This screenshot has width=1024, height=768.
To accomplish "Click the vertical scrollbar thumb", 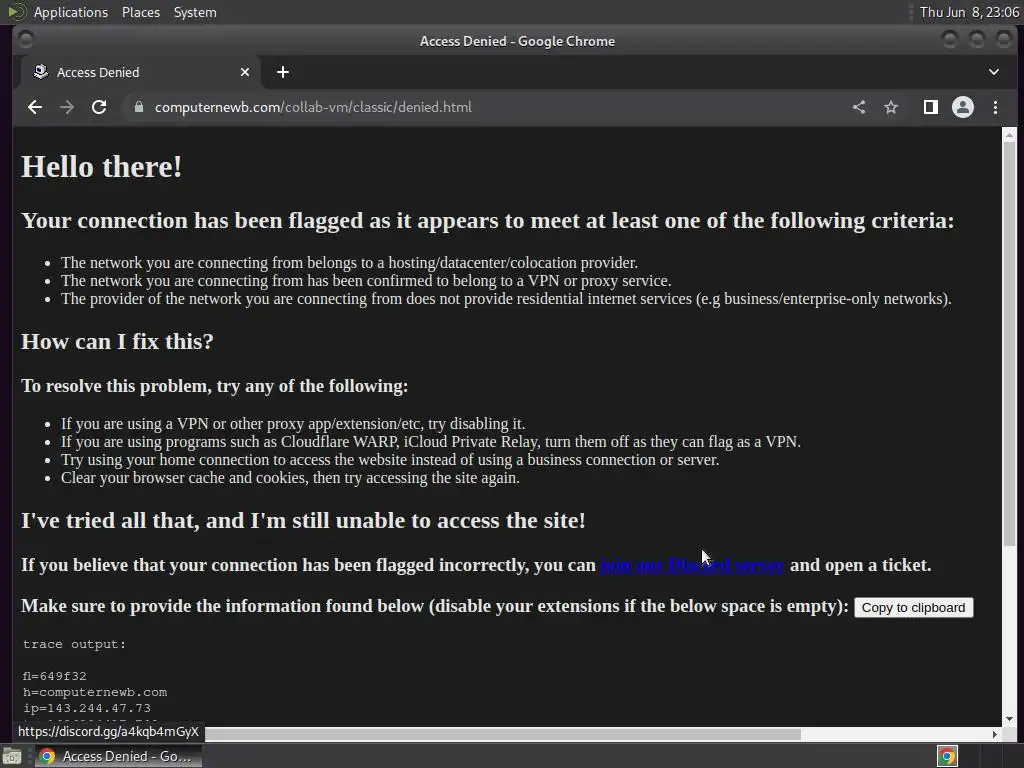I will pyautogui.click(x=1010, y=343).
